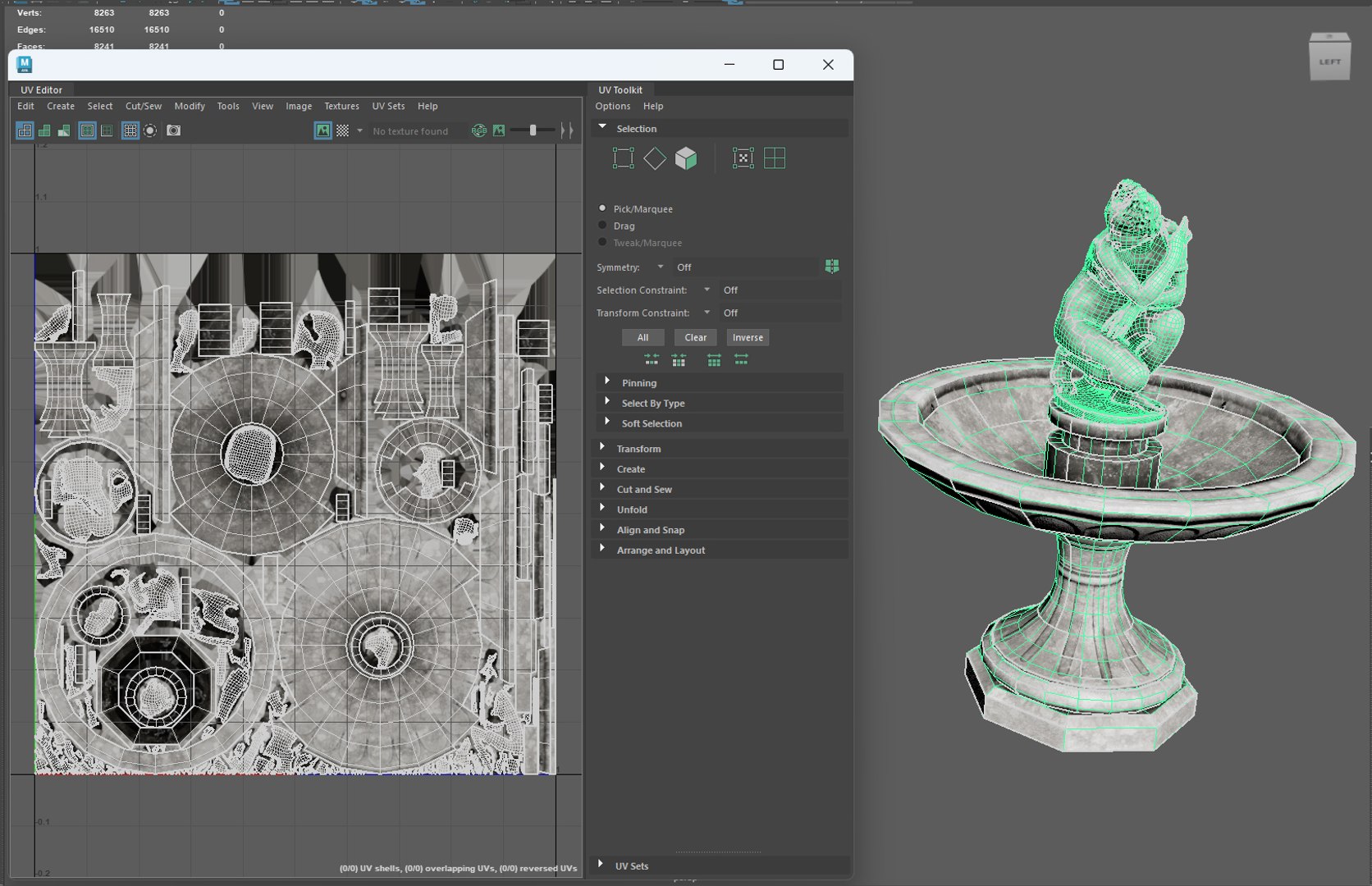The height and width of the screenshot is (886, 1372).
Task: Select Face selection mode cube icon
Action: click(x=686, y=158)
